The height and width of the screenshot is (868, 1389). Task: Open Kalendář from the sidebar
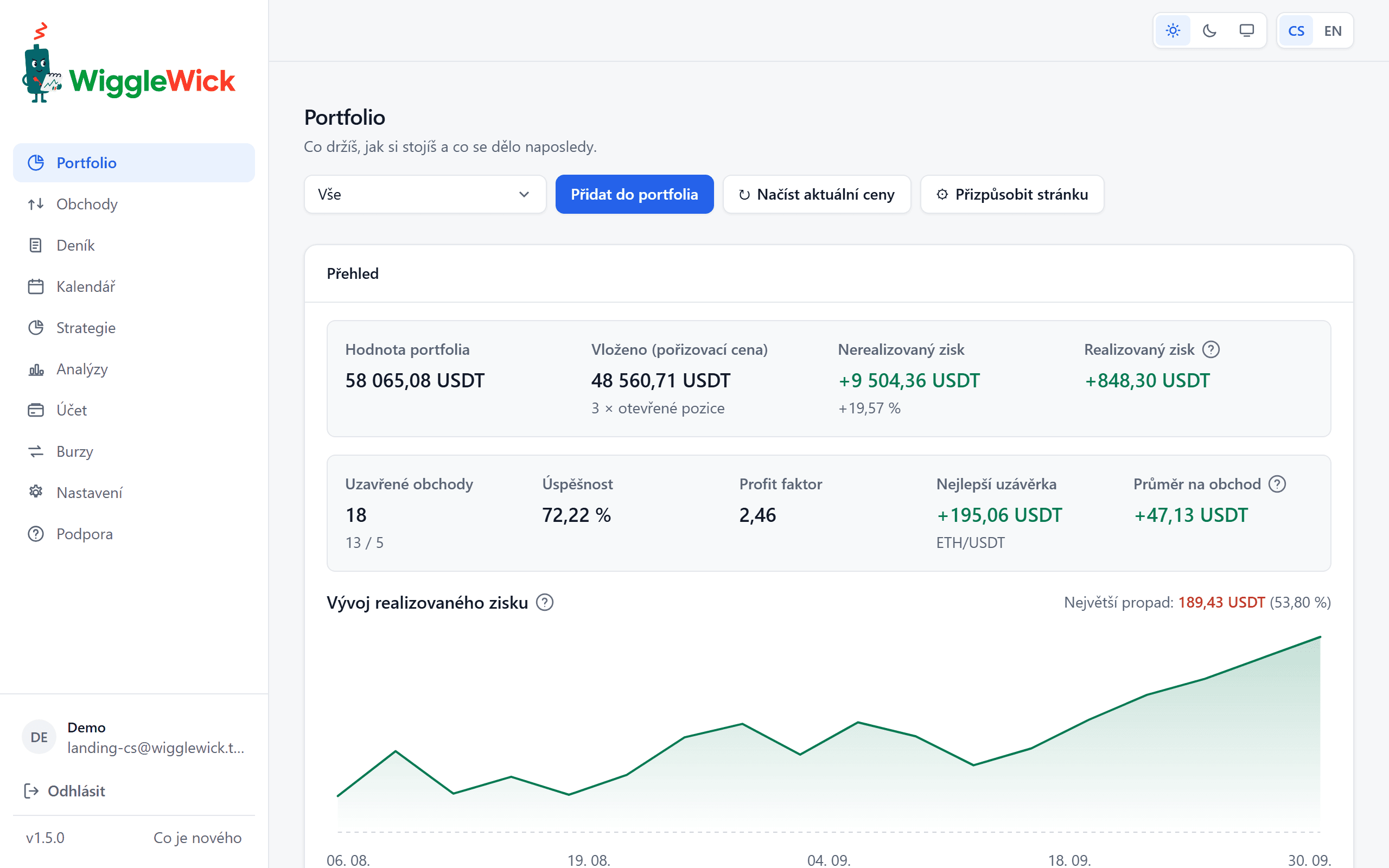[x=133, y=286]
